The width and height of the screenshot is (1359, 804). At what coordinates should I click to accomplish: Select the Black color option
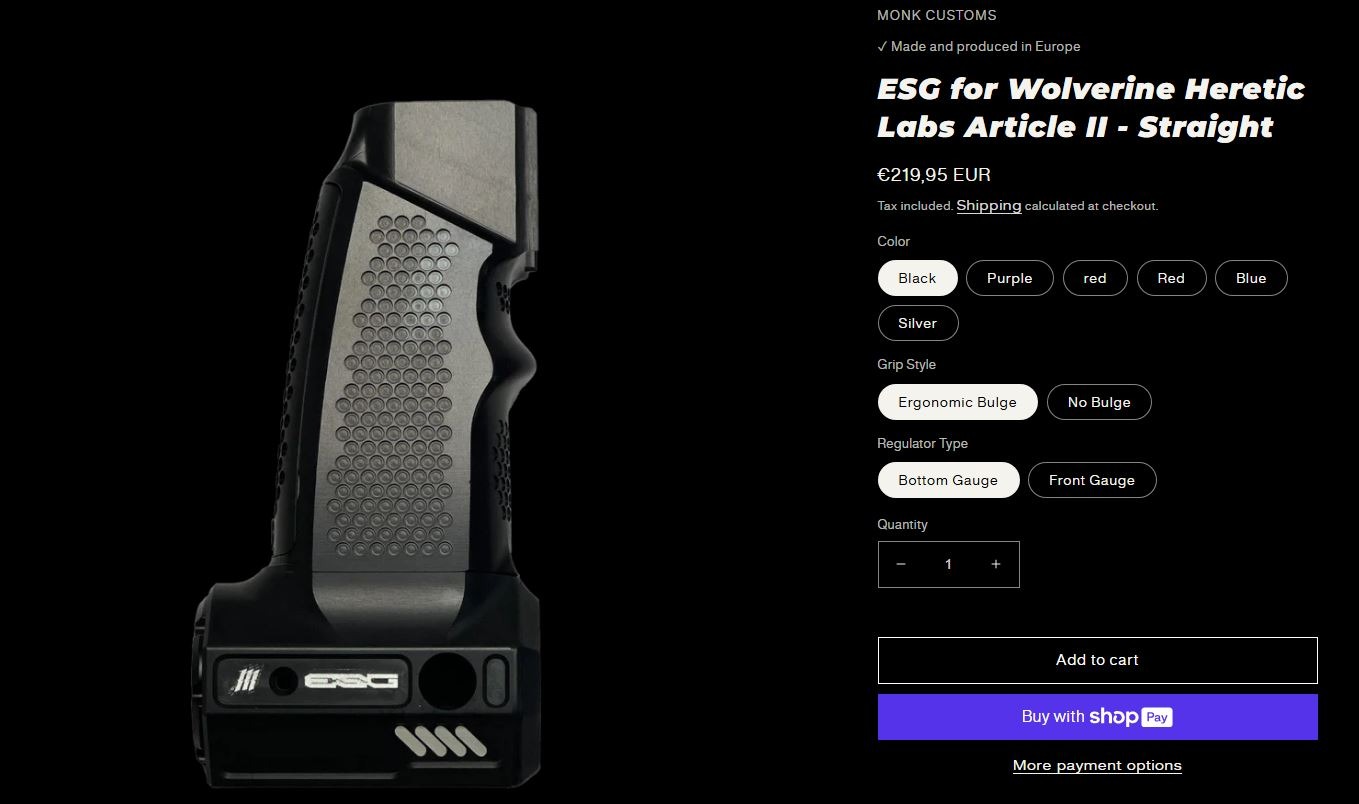(917, 278)
